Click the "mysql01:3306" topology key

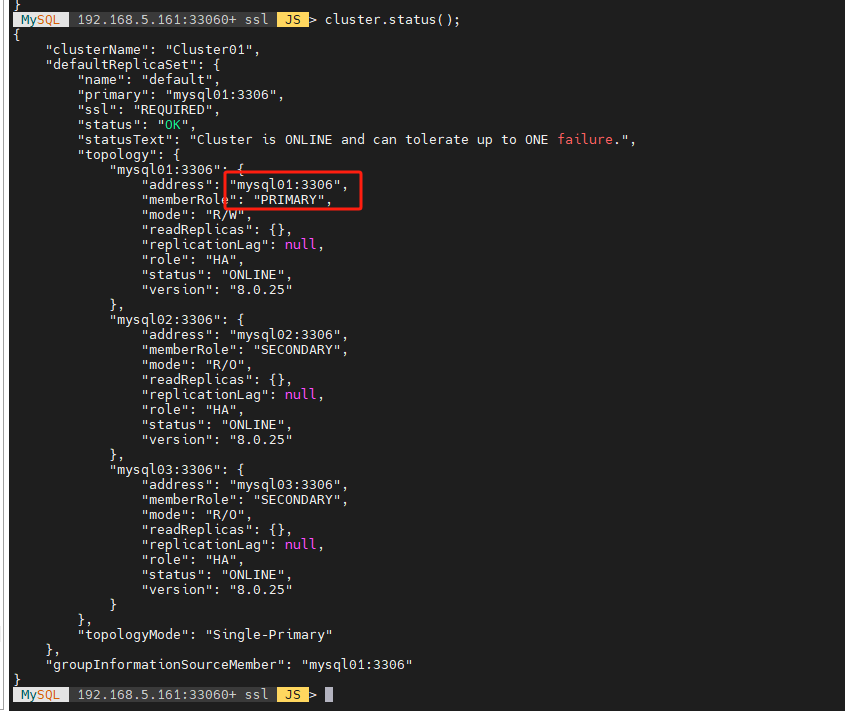click(169, 170)
